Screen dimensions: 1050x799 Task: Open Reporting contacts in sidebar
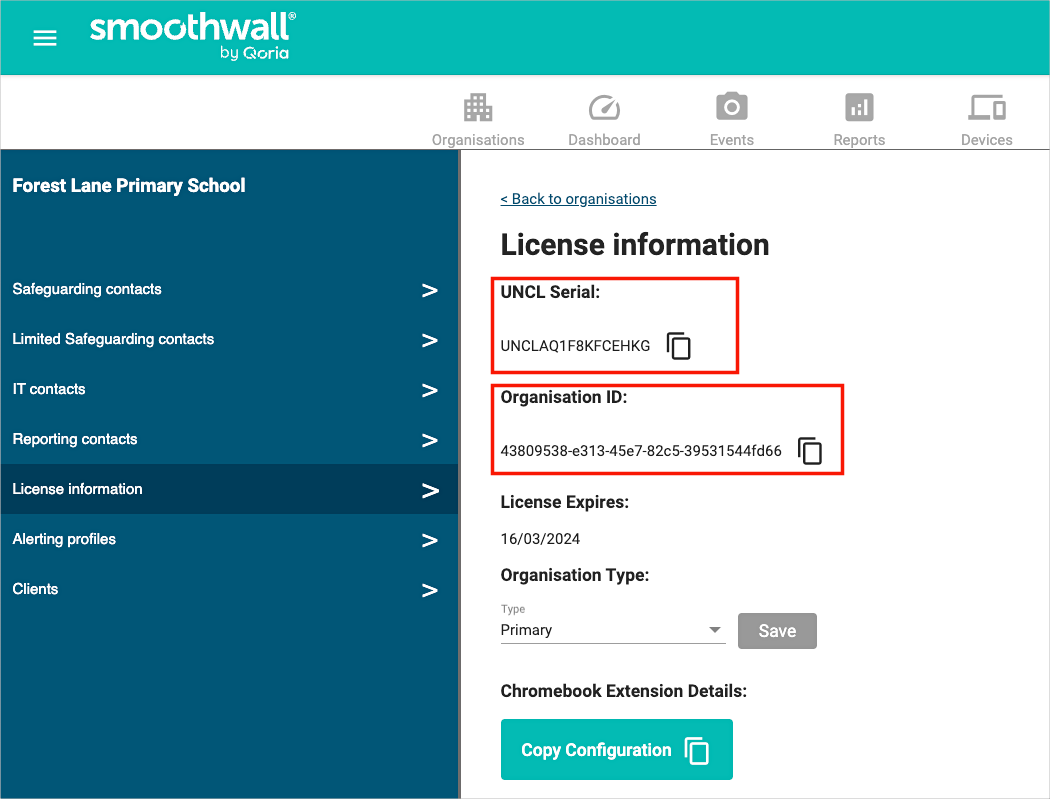pos(75,439)
